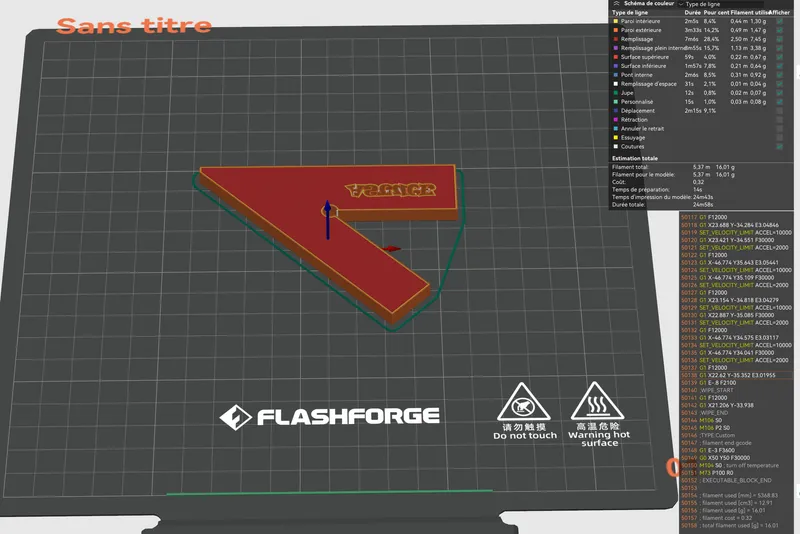Select G-code line 50150 M104 turn off temperature
The image size is (800, 534).
[736, 466]
